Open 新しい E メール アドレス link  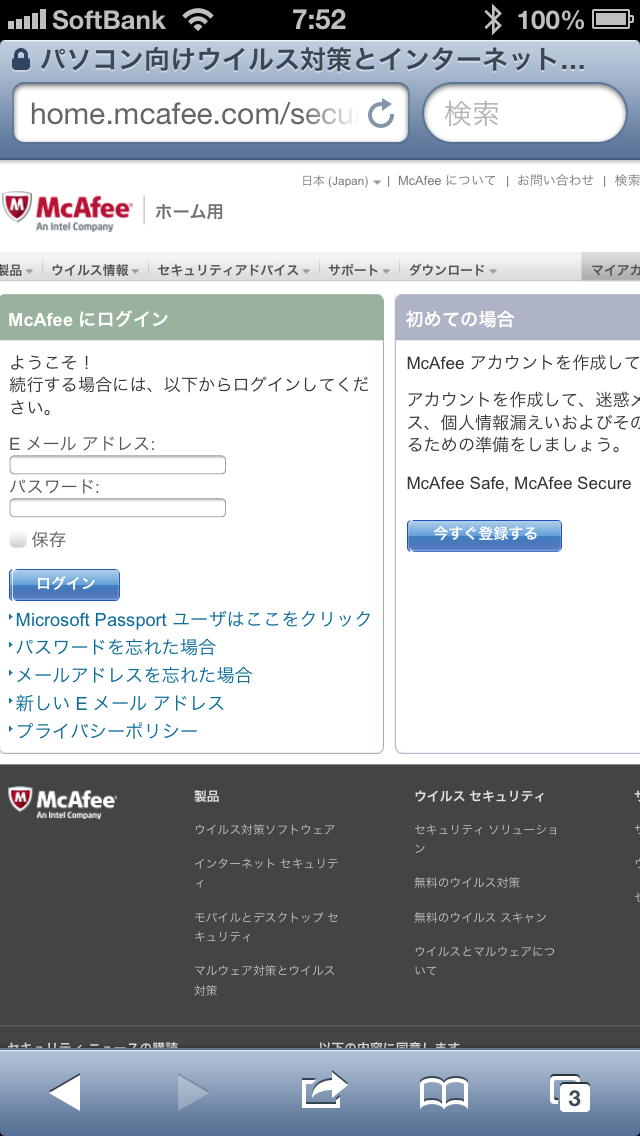pos(120,703)
